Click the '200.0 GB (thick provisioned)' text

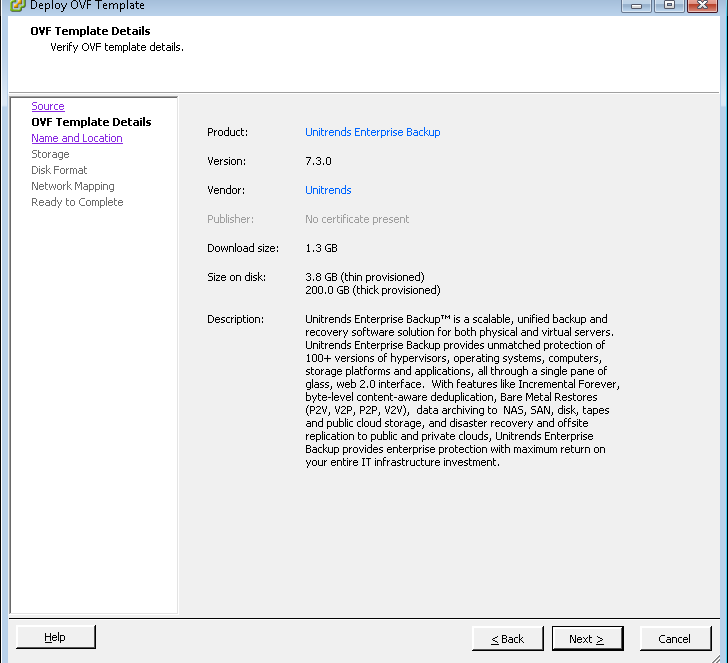click(x=373, y=290)
